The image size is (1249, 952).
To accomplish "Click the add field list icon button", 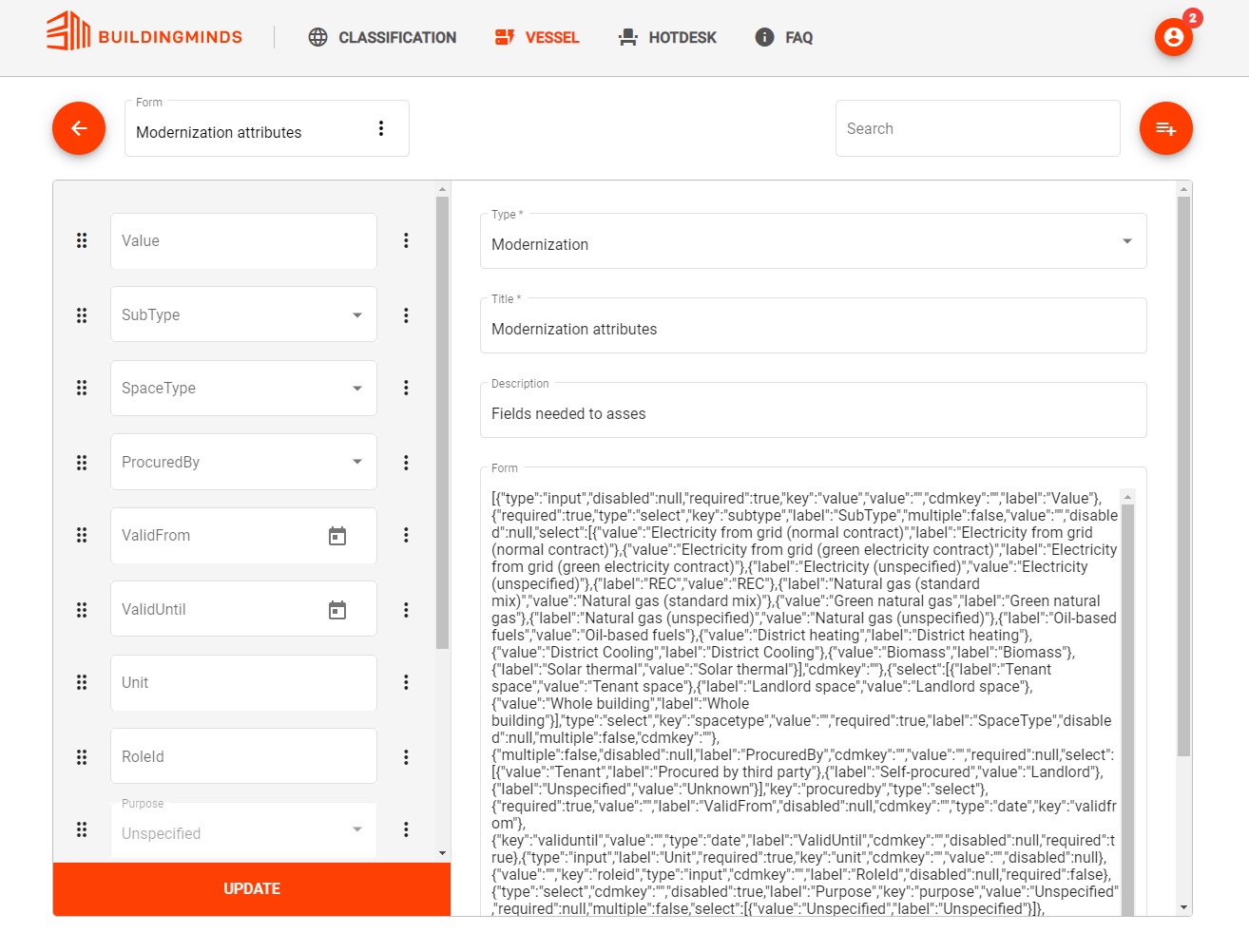I will [x=1166, y=128].
